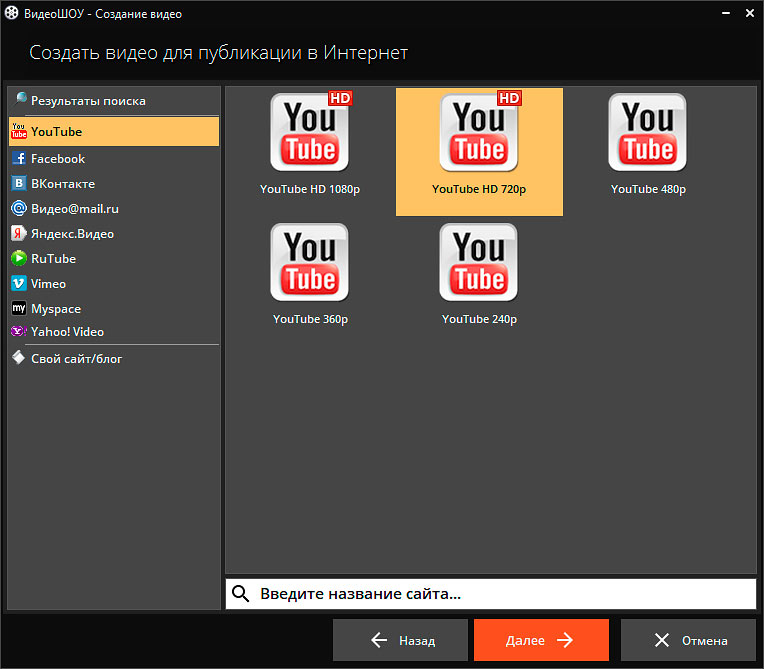Click the YouTube 480p label text
Viewport: 764px width, 669px height.
649,189
